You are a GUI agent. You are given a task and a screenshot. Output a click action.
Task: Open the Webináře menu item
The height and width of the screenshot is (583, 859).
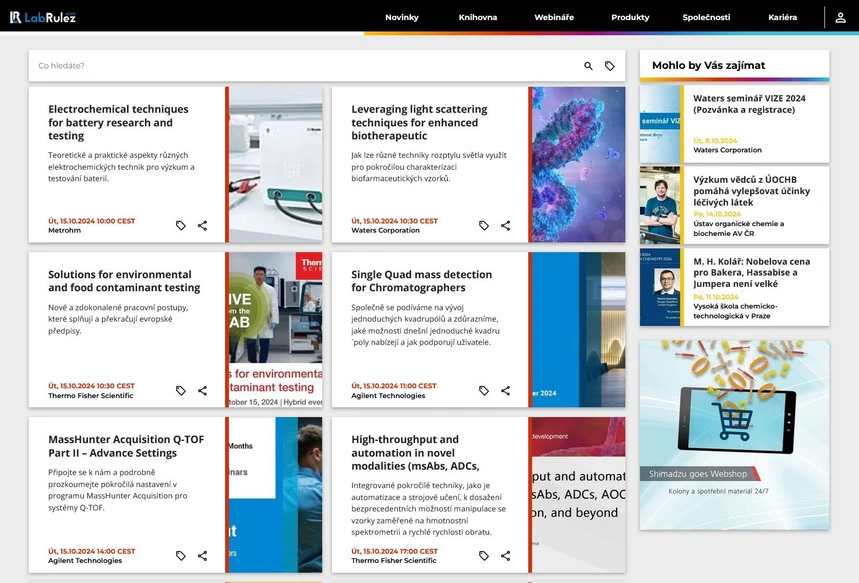(554, 17)
